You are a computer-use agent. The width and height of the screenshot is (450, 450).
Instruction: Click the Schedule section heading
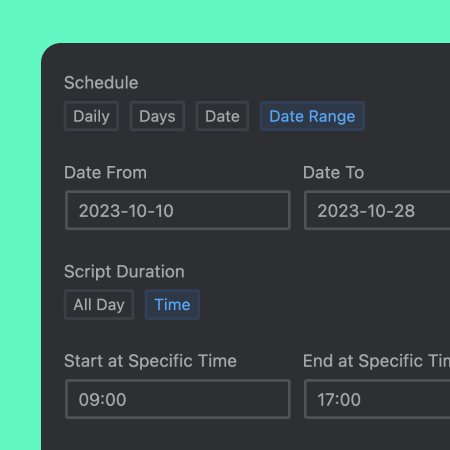(101, 83)
